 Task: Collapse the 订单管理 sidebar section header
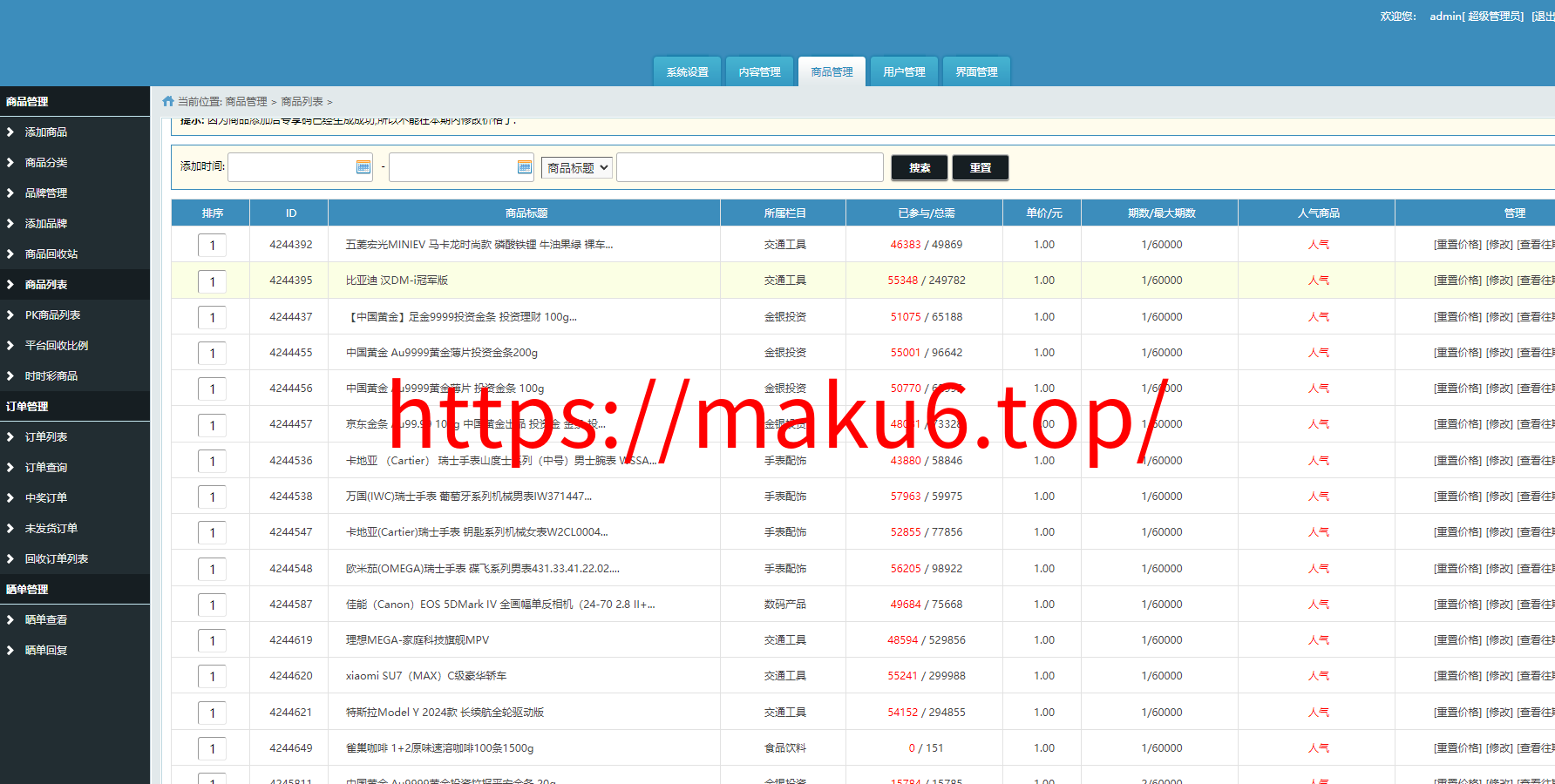coord(75,407)
